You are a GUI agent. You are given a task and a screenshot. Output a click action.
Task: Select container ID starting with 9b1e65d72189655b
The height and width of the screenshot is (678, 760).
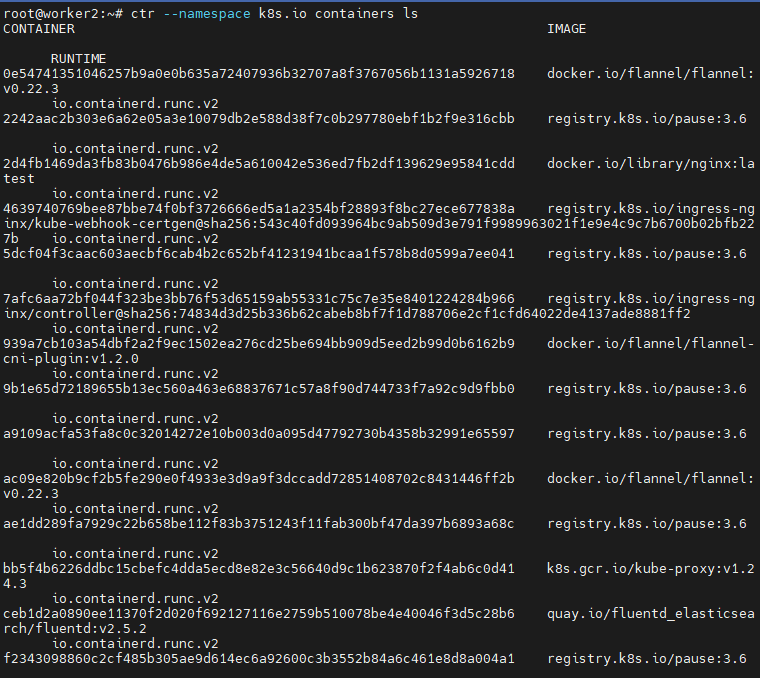coord(259,389)
